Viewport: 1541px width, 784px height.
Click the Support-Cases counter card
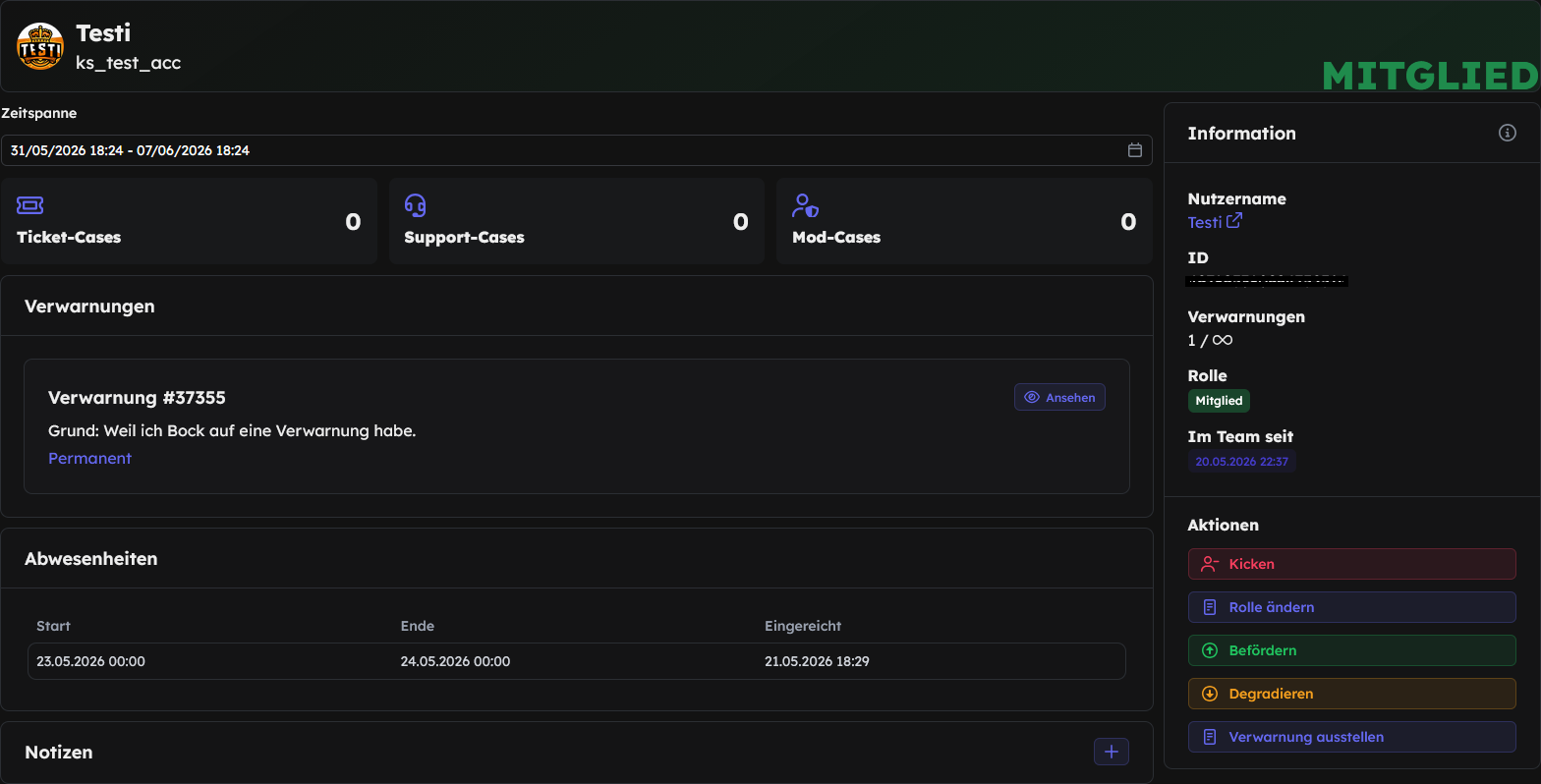point(576,221)
